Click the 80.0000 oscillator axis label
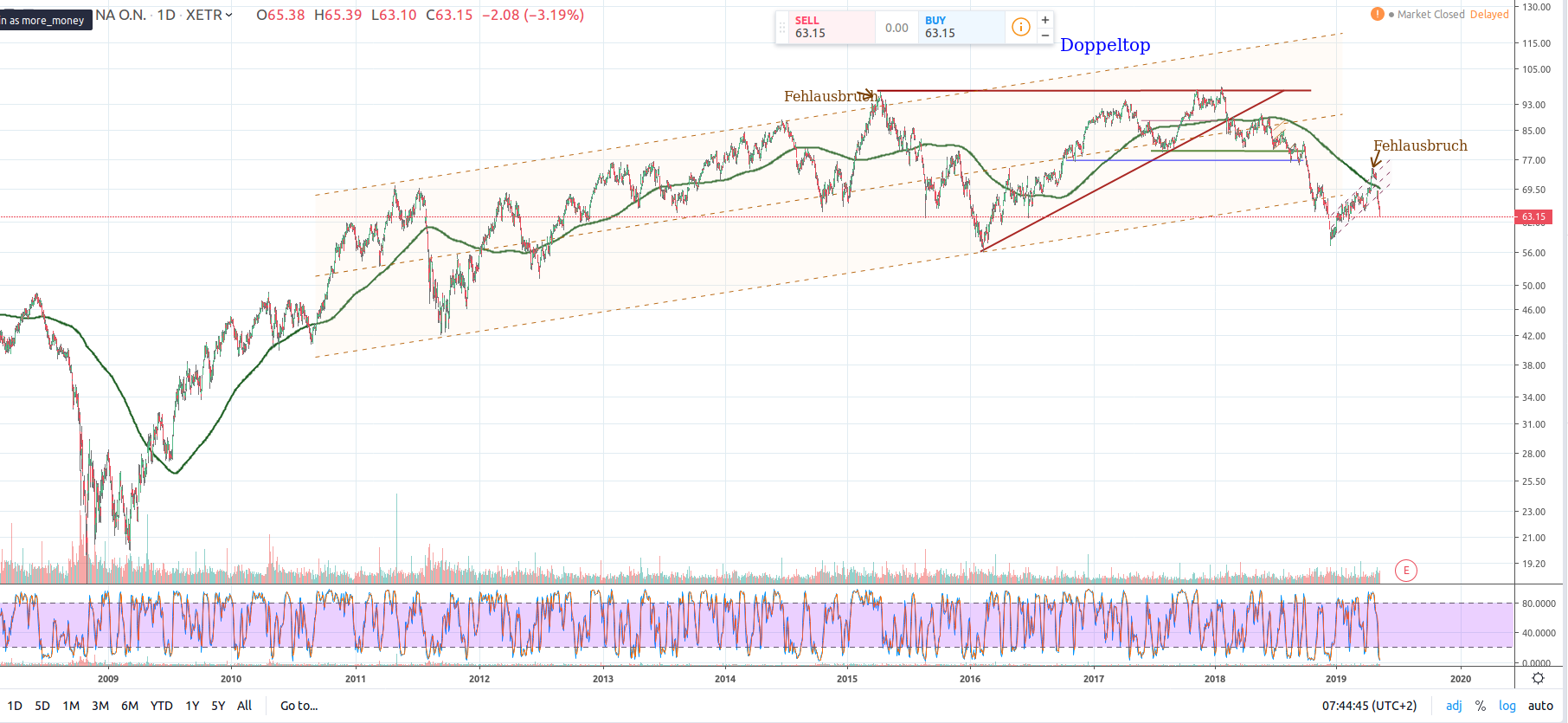Screen dimensions: 1568x723 coord(1539,604)
